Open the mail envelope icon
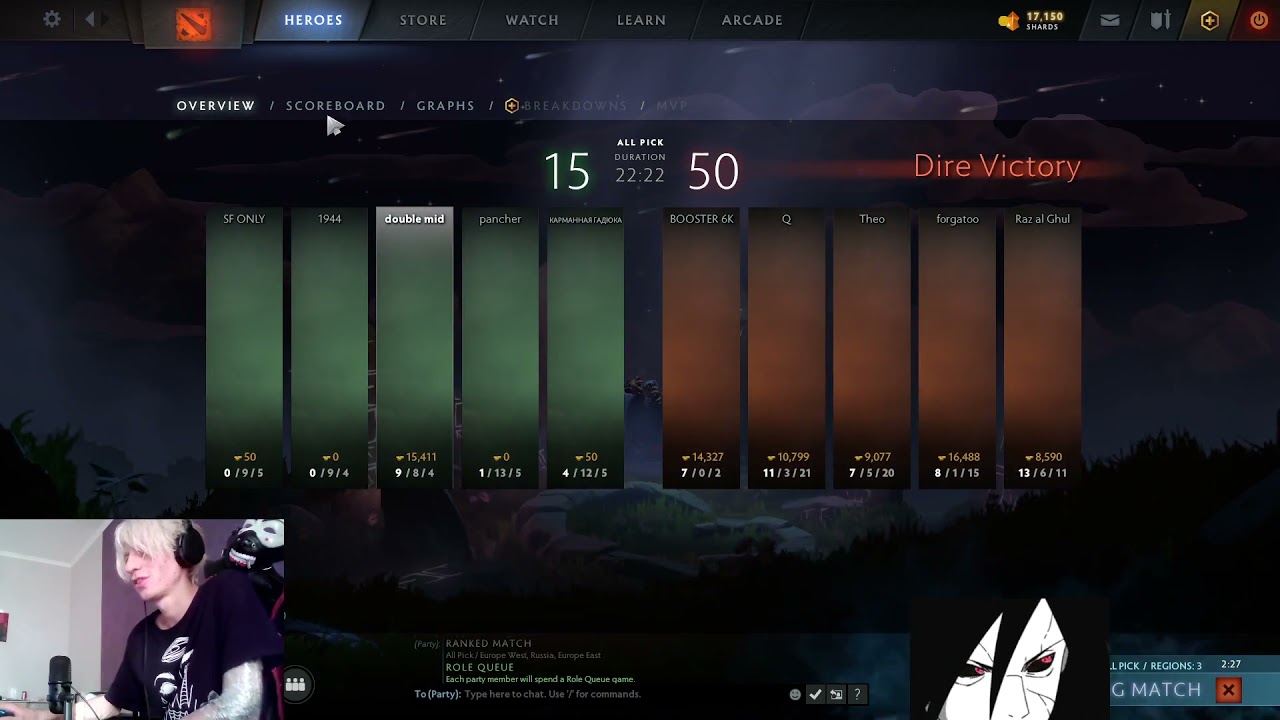The image size is (1280, 720). click(x=1110, y=20)
